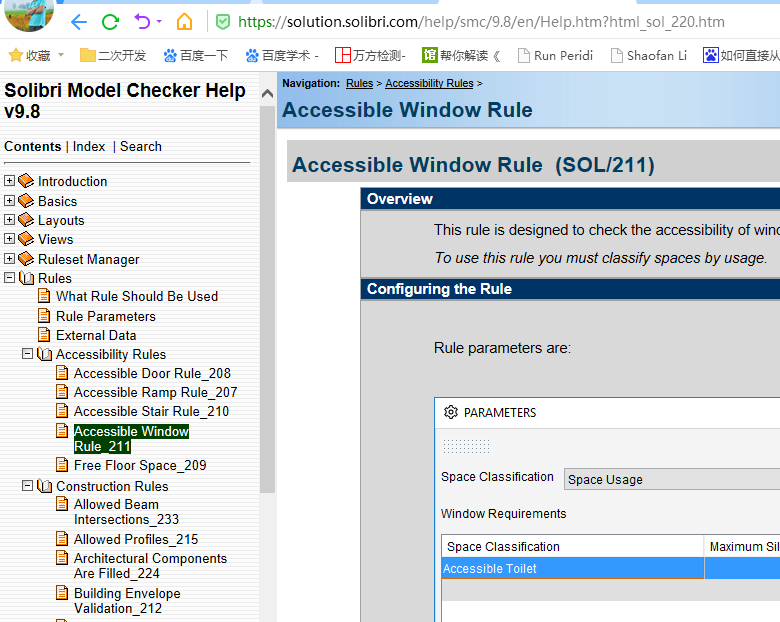Click the Space Classification column header
780x622 pixels.
(x=573, y=546)
